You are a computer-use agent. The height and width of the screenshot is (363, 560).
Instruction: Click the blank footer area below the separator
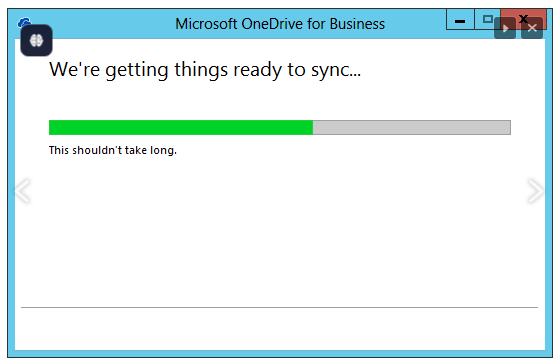point(280,329)
